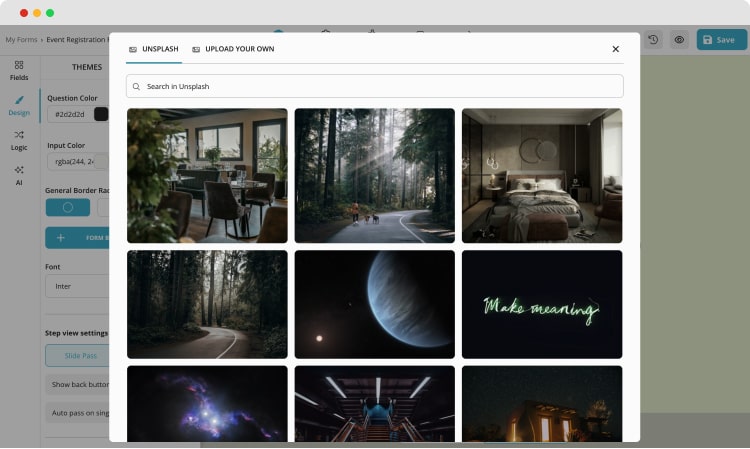Image resolution: width=750 pixels, height=449 pixels.
Task: Click the search magnifier icon
Action: click(x=136, y=87)
